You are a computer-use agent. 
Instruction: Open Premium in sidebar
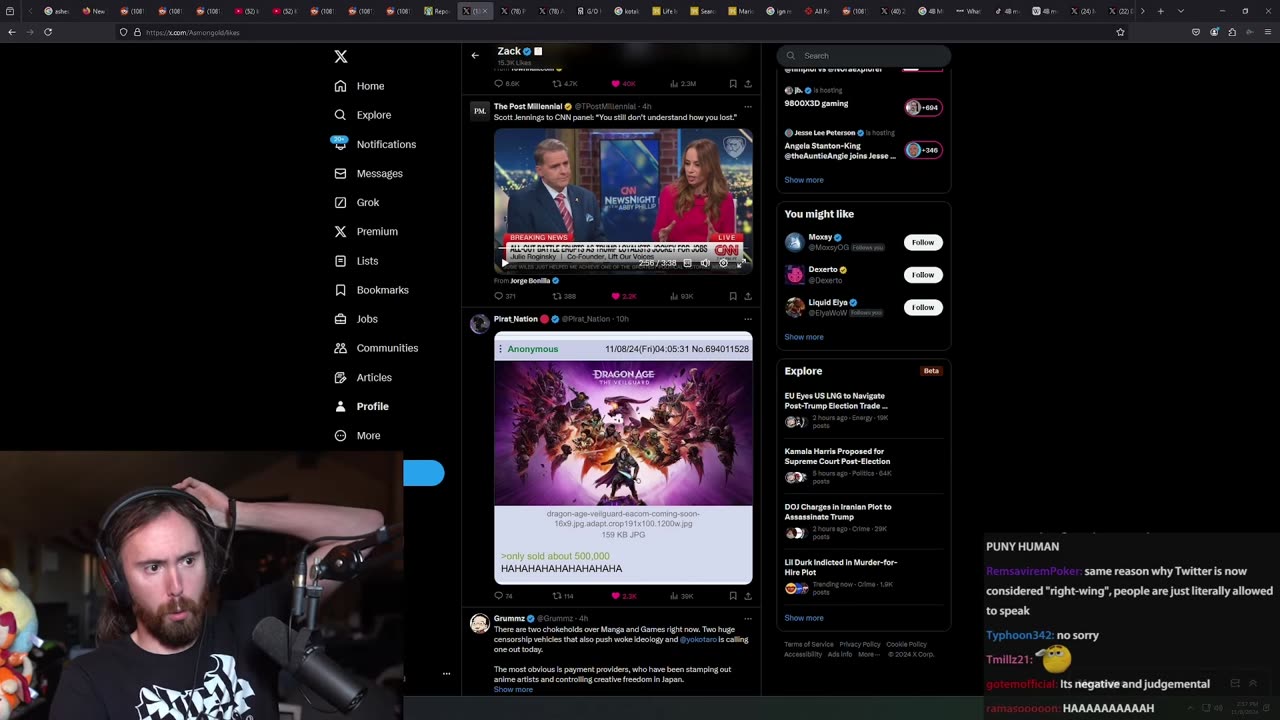(366, 231)
